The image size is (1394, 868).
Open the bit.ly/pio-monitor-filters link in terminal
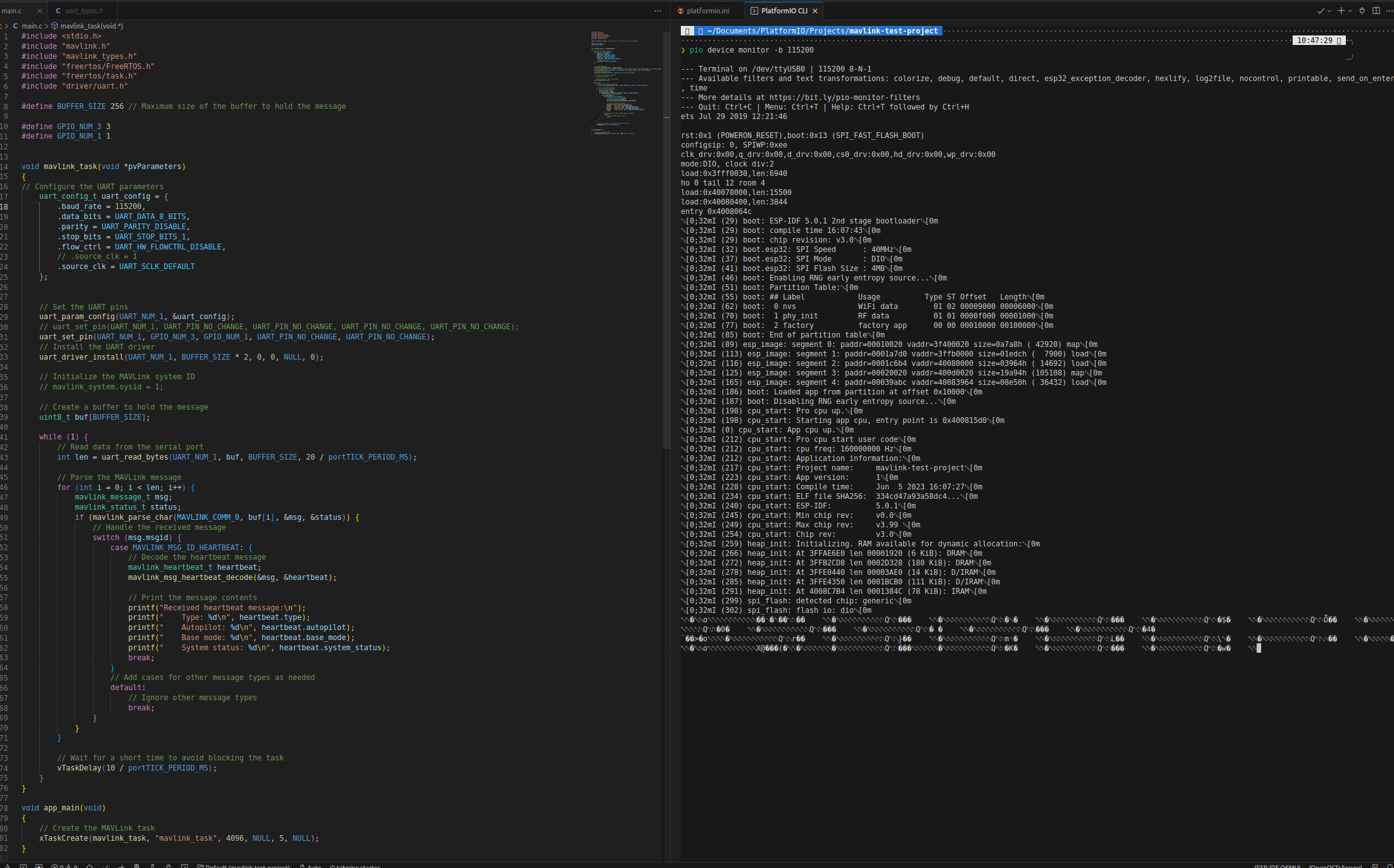[x=844, y=97]
